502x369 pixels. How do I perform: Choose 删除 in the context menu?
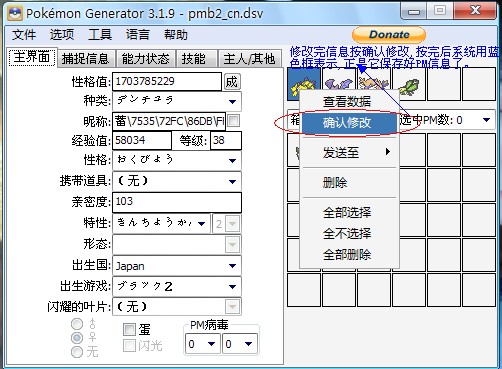[349, 183]
